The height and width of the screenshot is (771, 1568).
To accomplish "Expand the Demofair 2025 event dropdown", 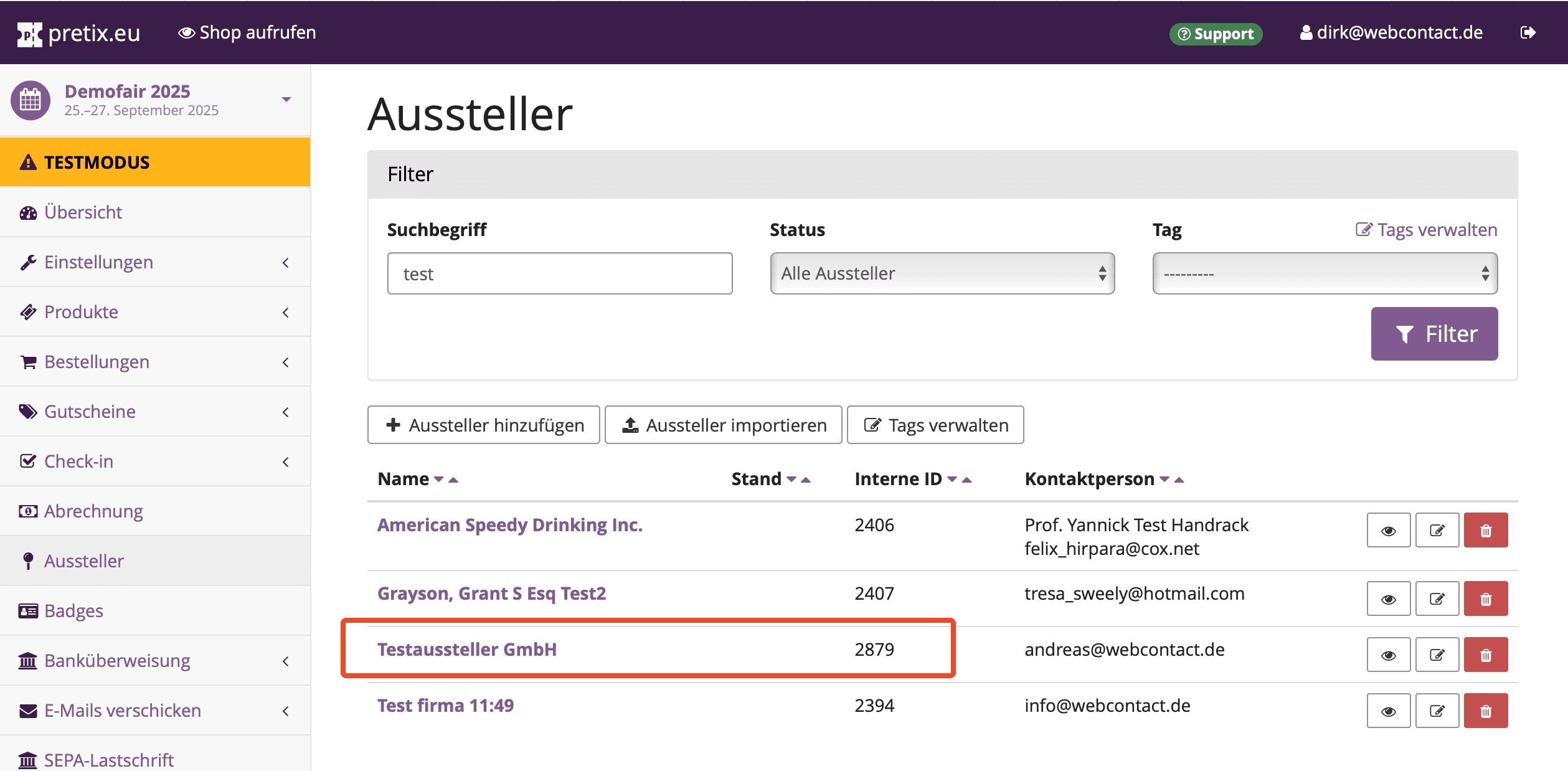I will point(286,100).
